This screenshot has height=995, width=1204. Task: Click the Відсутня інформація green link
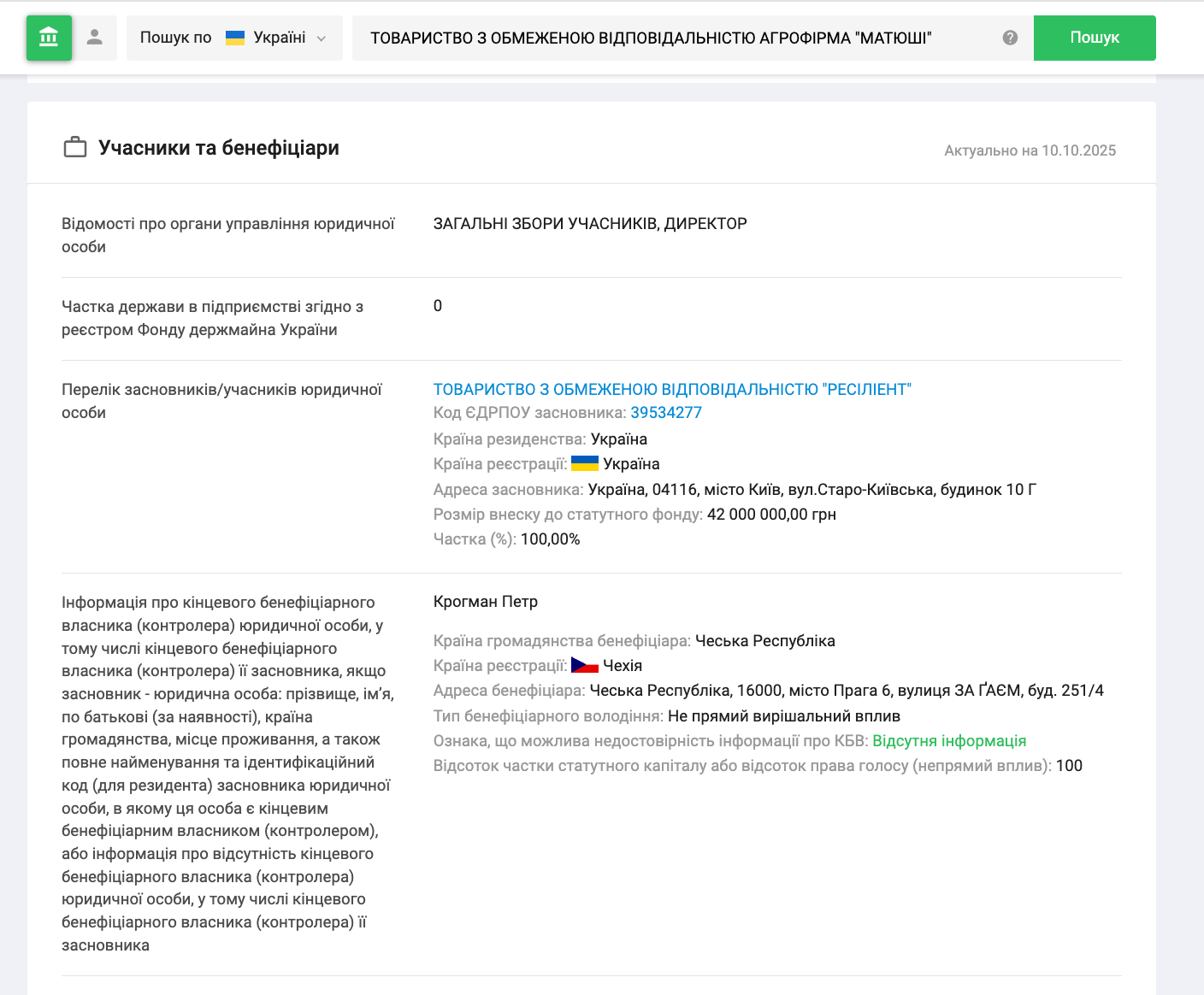coord(949,741)
